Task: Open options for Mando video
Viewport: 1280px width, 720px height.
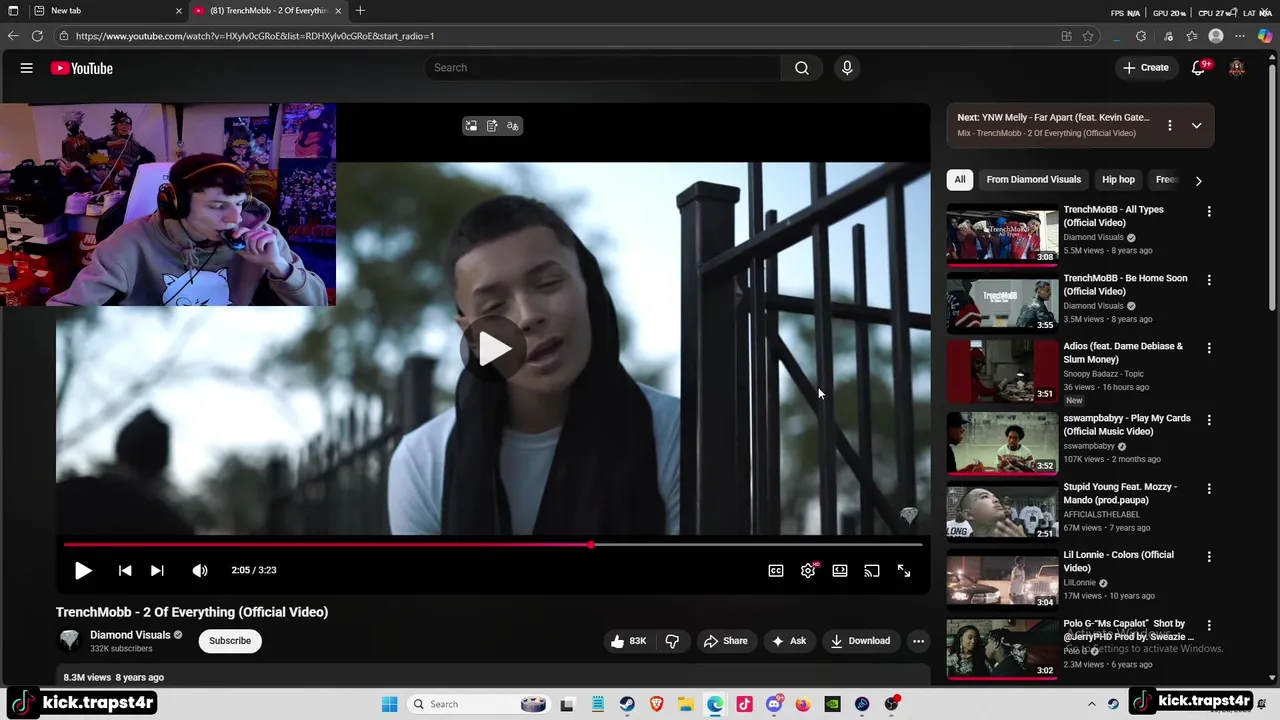Action: (1209, 489)
